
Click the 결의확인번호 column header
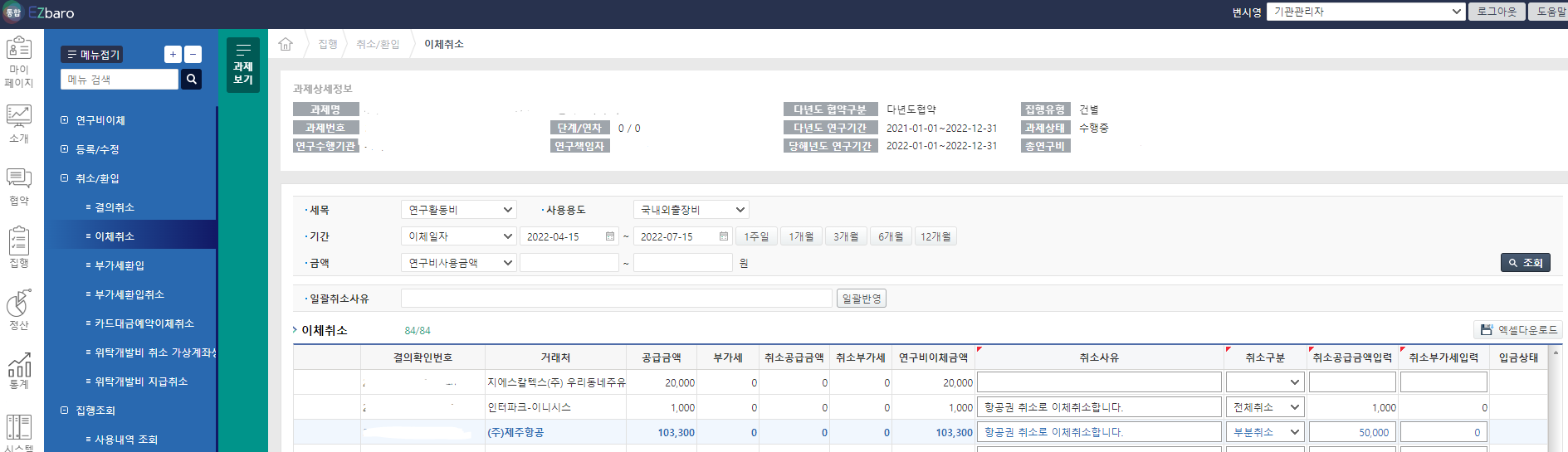(423, 357)
